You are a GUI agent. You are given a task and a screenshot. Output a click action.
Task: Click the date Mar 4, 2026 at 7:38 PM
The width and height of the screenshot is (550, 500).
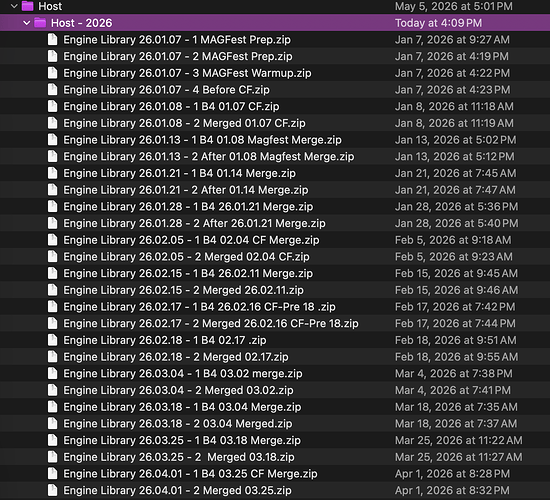pyautogui.click(x=454, y=373)
